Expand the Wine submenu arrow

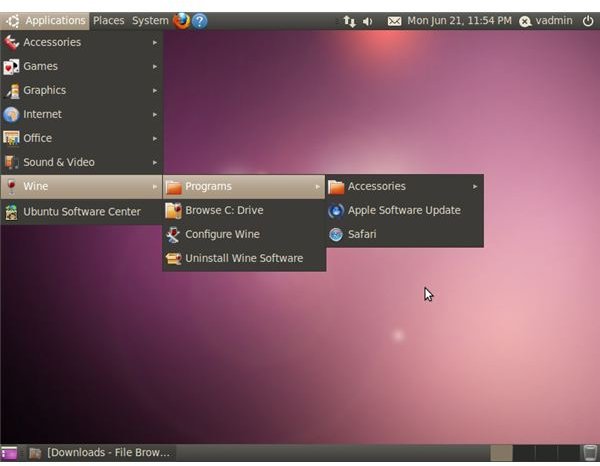(155, 187)
